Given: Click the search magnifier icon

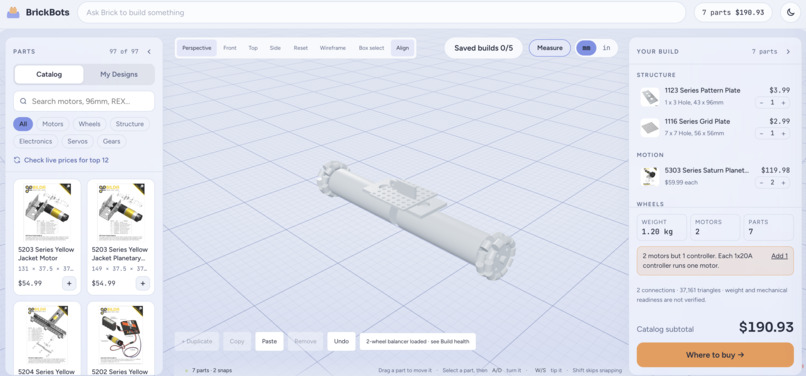Looking at the screenshot, I should (23, 101).
